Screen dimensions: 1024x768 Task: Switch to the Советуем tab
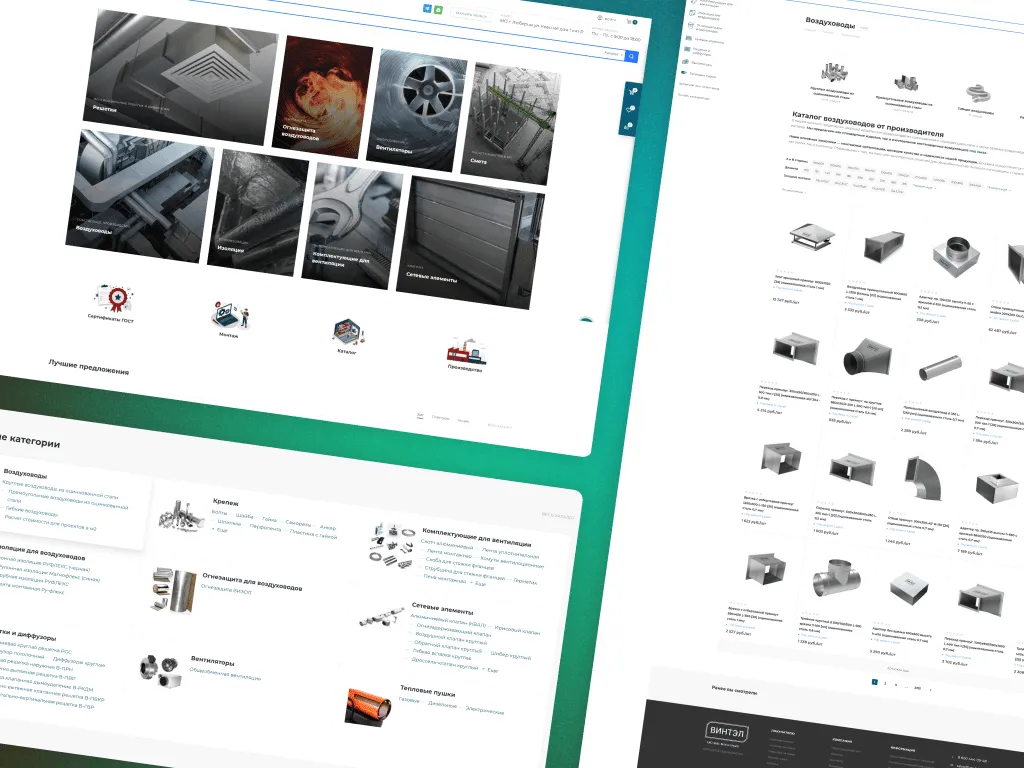click(x=440, y=418)
